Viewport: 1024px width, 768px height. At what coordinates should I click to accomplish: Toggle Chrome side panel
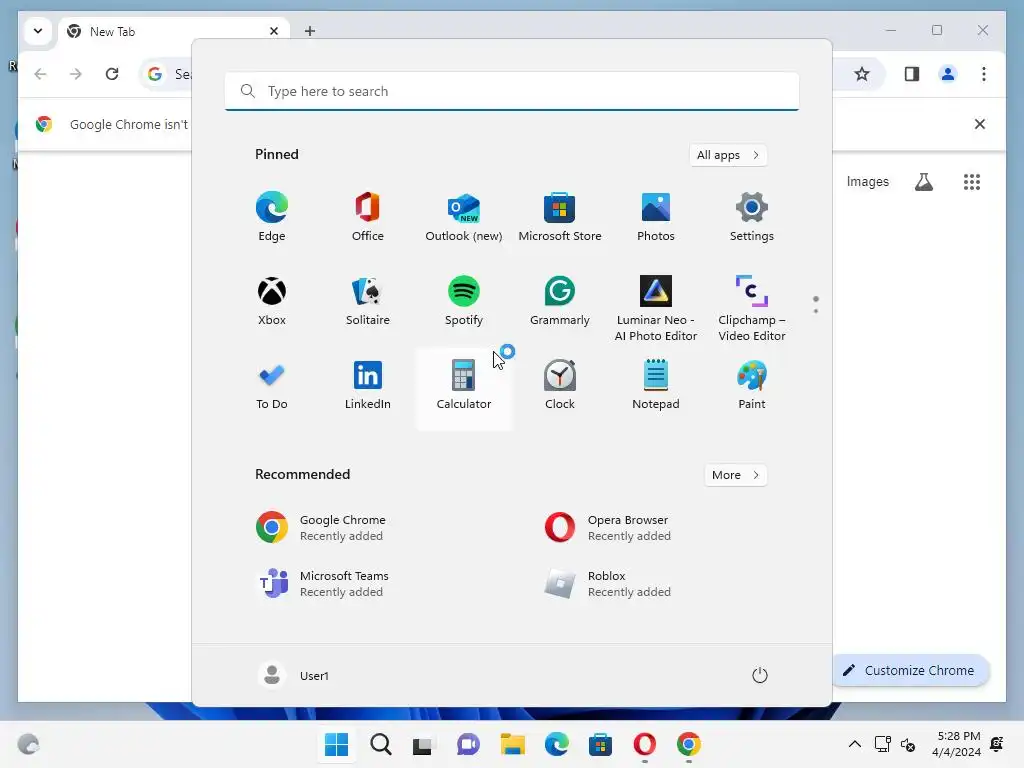tap(912, 74)
